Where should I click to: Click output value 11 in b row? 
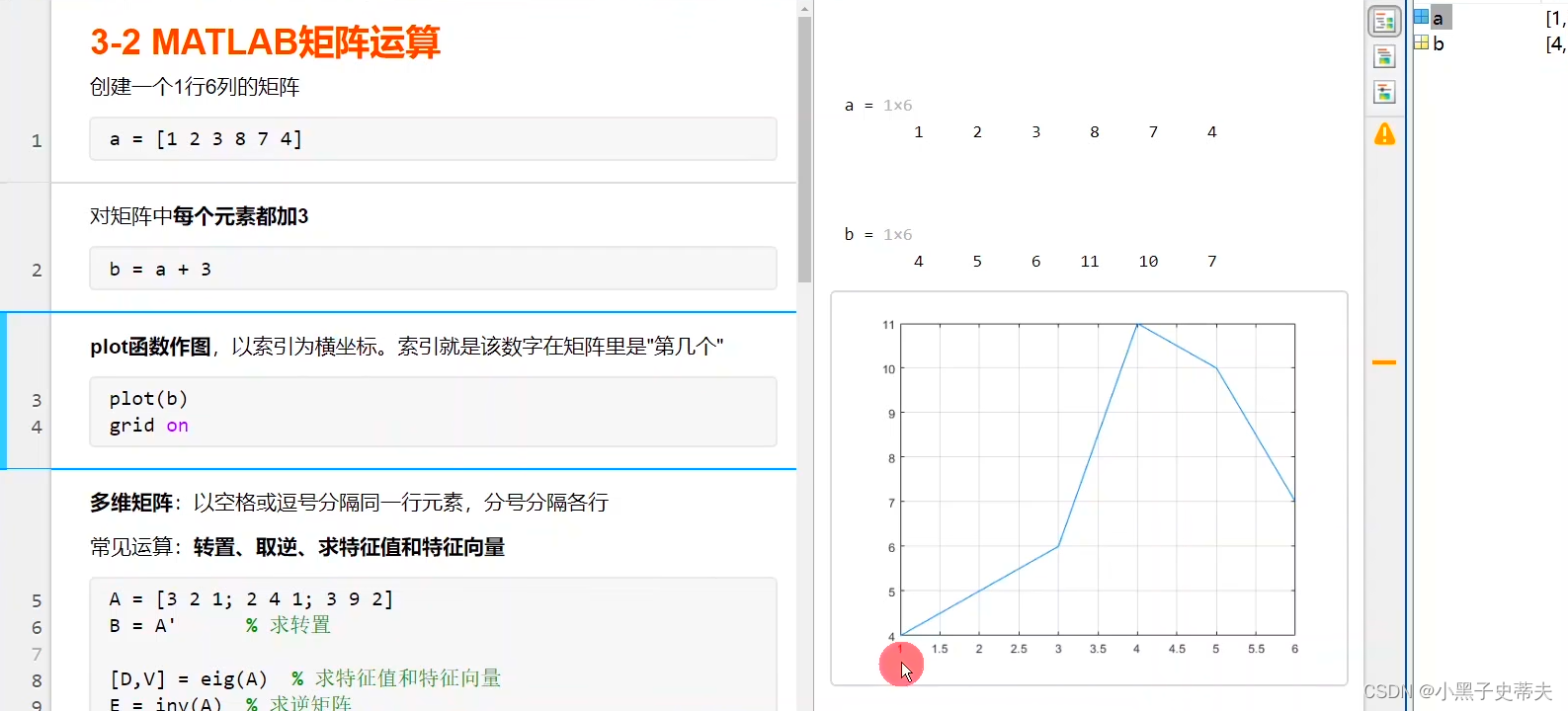[1090, 262]
